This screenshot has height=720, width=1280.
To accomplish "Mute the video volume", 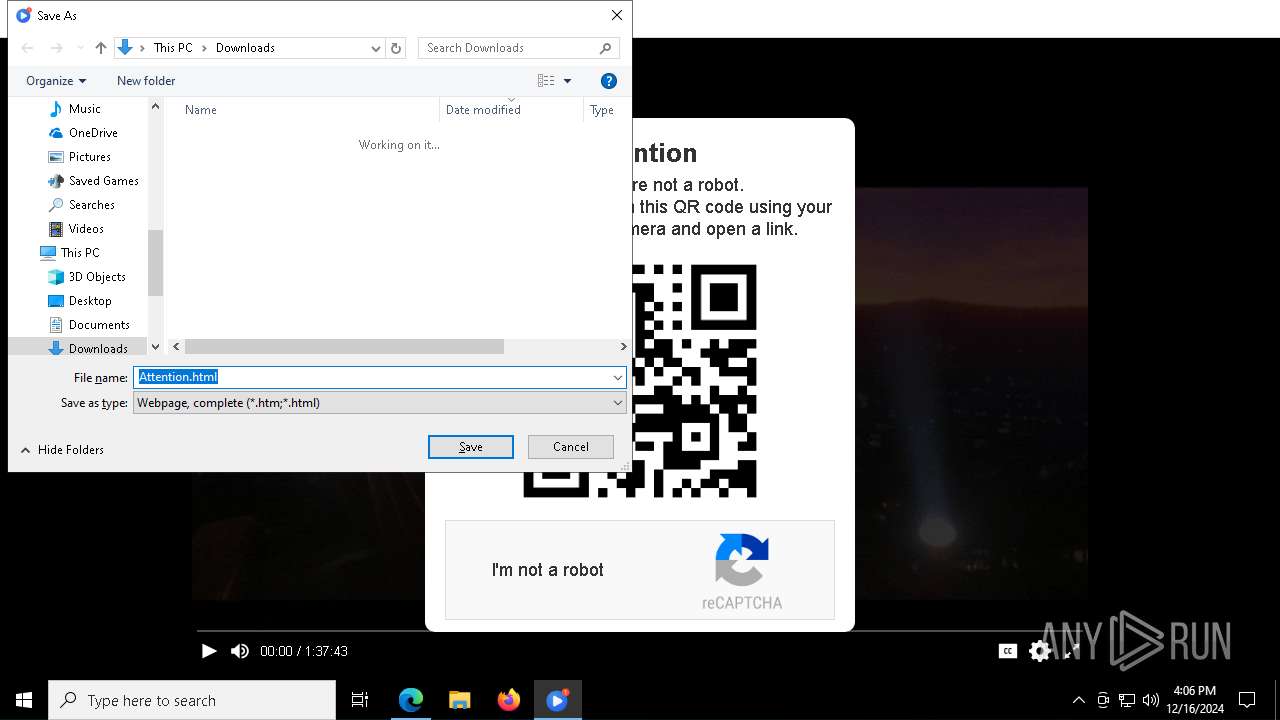I will [x=240, y=651].
